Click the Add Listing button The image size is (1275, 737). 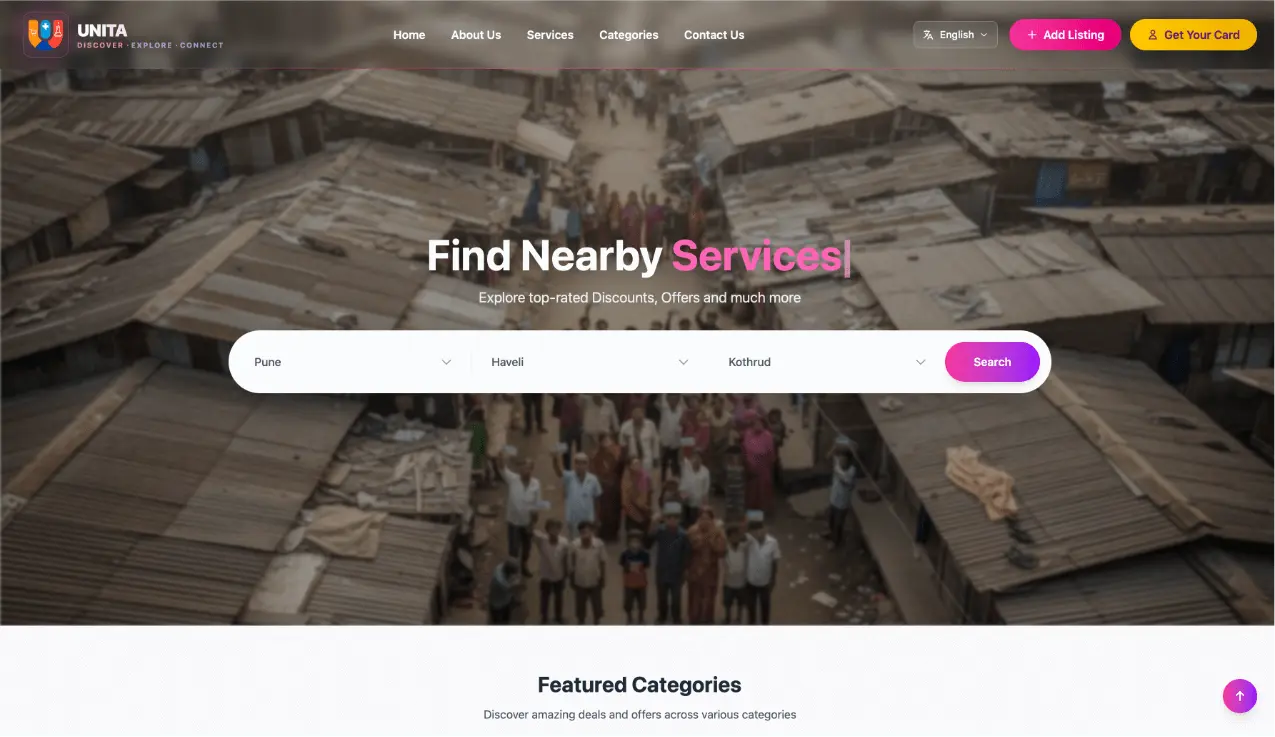1065,35
